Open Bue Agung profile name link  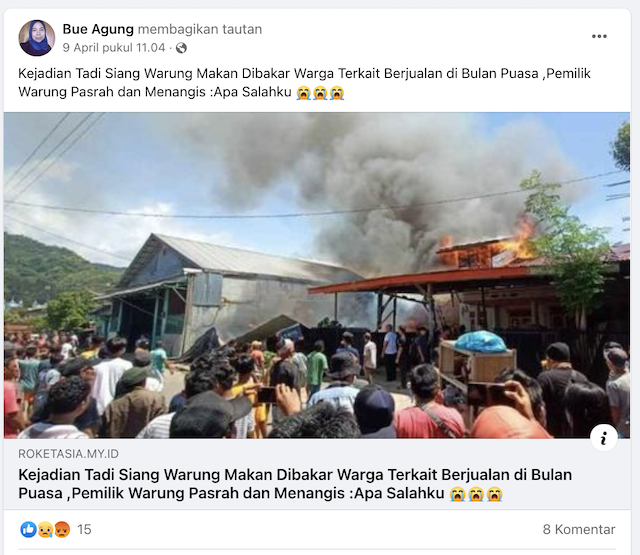click(x=98, y=29)
